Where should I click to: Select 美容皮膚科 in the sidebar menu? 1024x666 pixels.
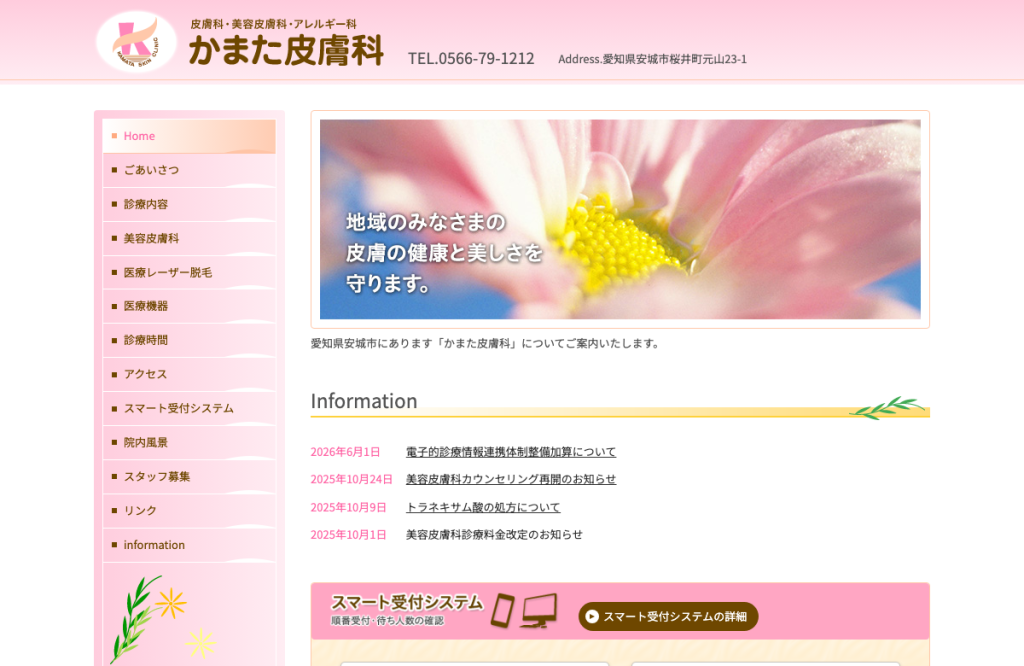[x=189, y=238]
